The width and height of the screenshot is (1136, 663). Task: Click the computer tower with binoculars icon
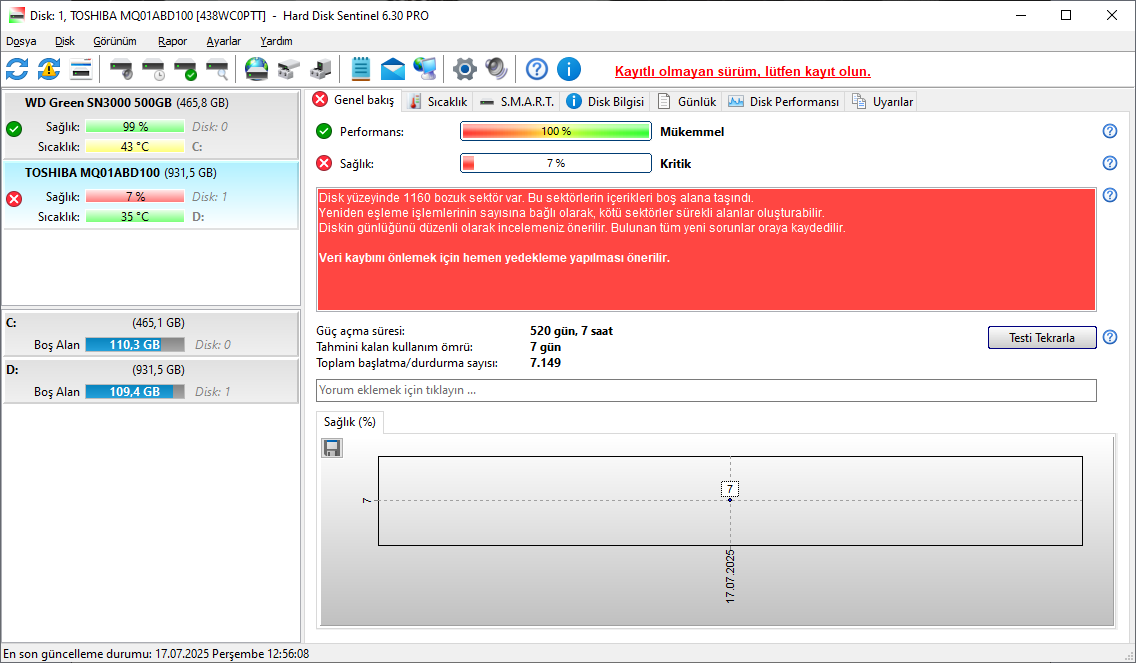click(321, 70)
